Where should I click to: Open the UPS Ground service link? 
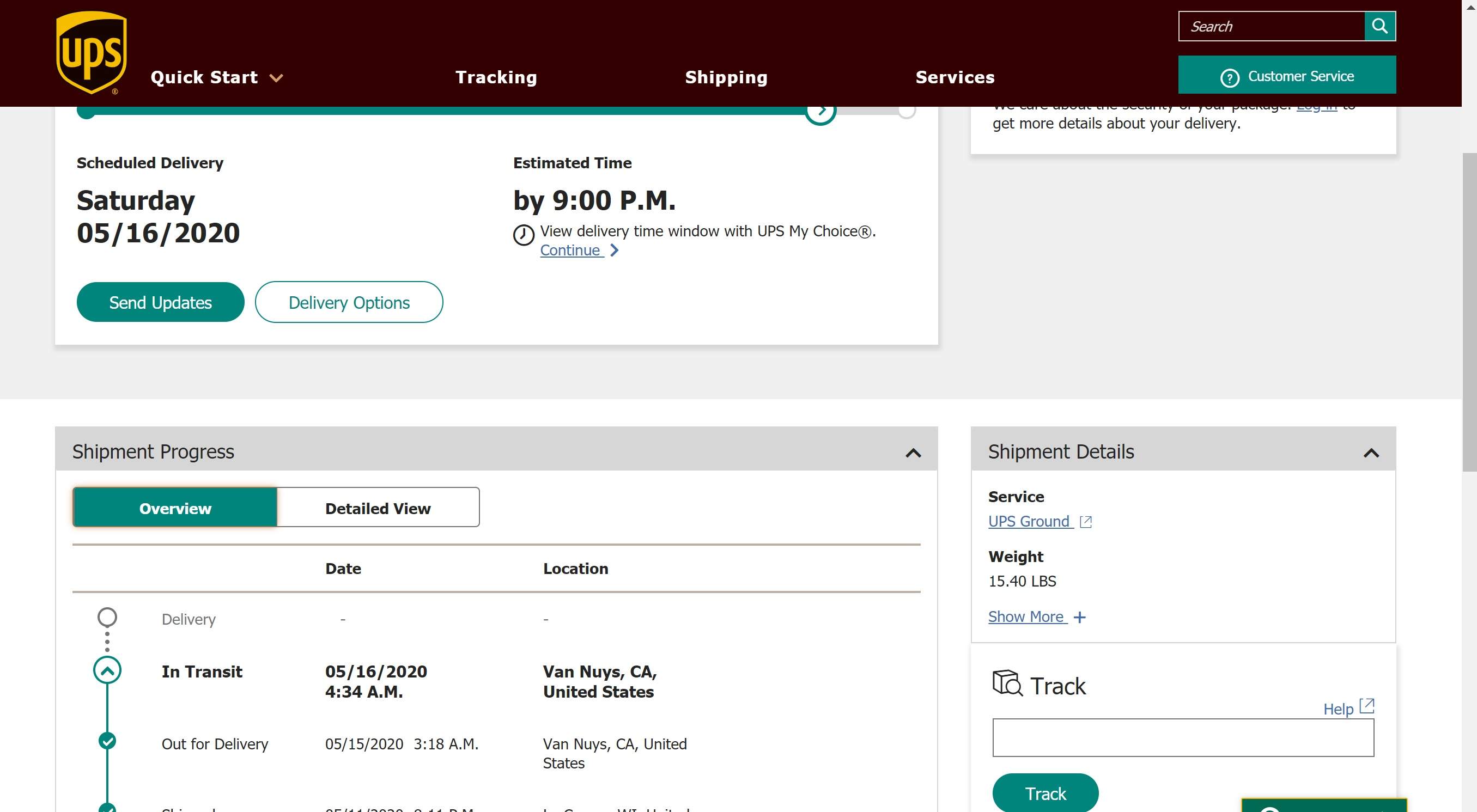1031,522
